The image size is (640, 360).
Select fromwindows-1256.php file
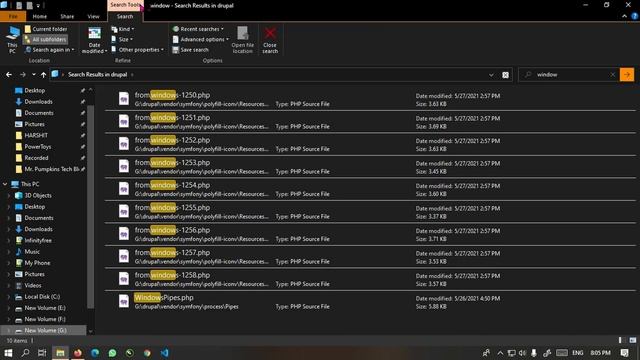coord(370,234)
